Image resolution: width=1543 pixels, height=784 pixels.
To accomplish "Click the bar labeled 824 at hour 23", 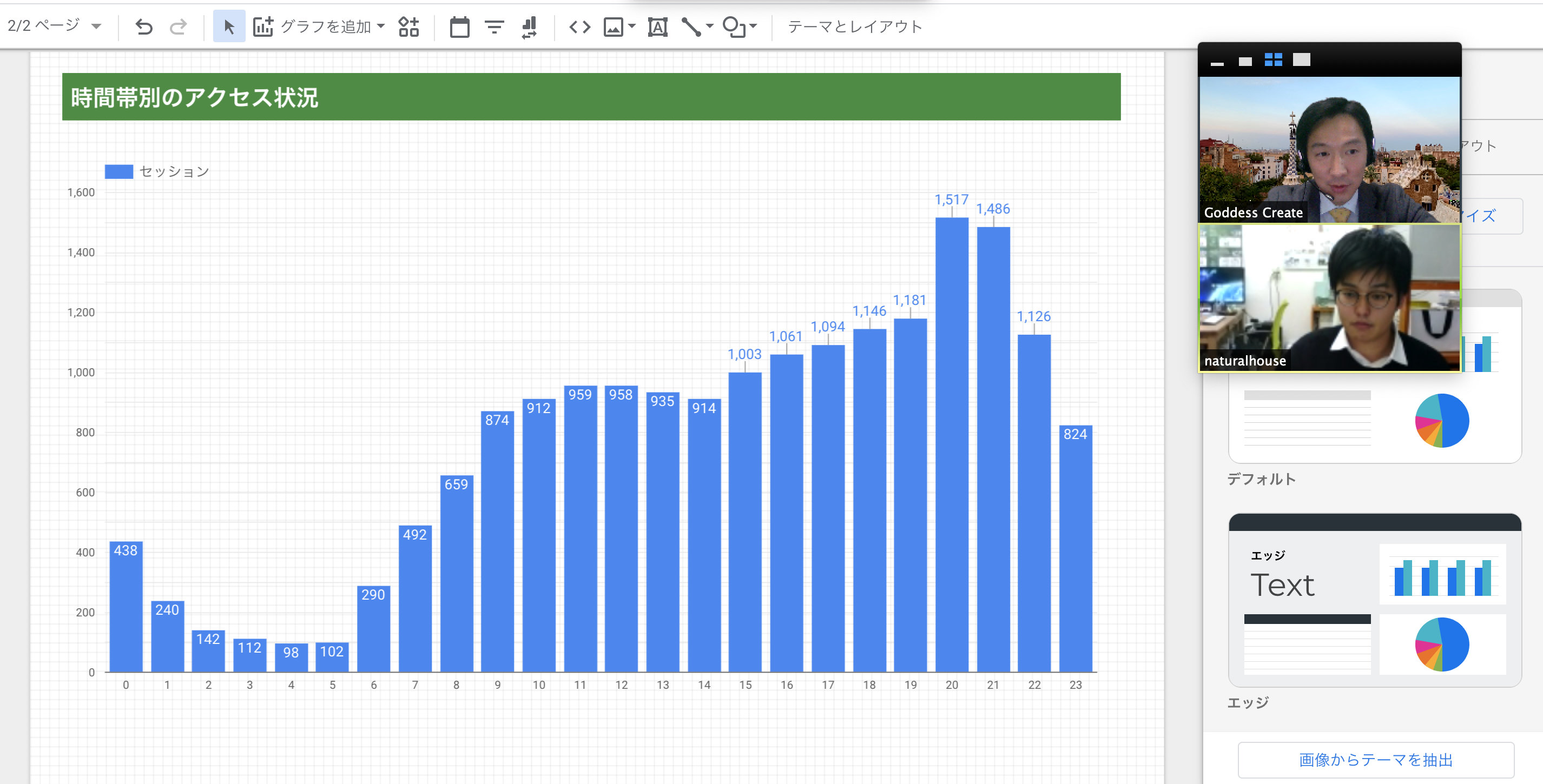I will pos(1075,548).
